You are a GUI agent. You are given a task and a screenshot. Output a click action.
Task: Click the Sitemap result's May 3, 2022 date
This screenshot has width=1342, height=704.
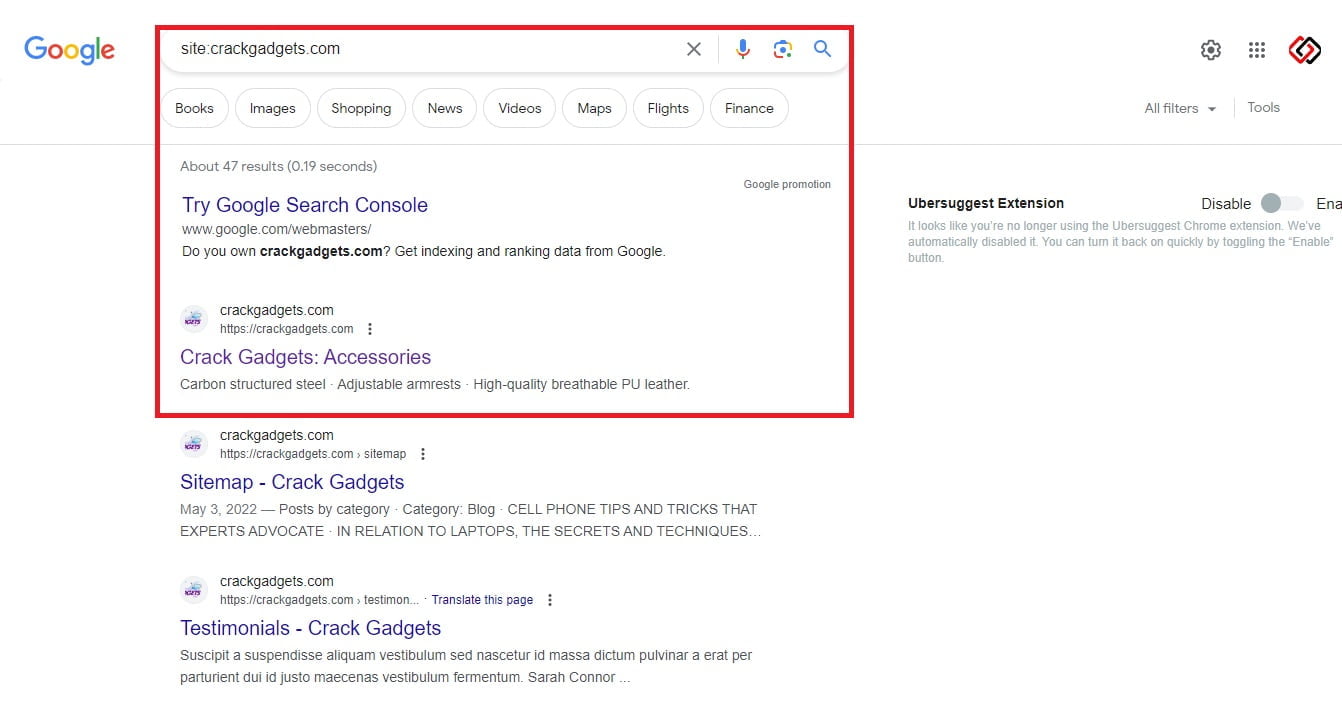point(217,509)
